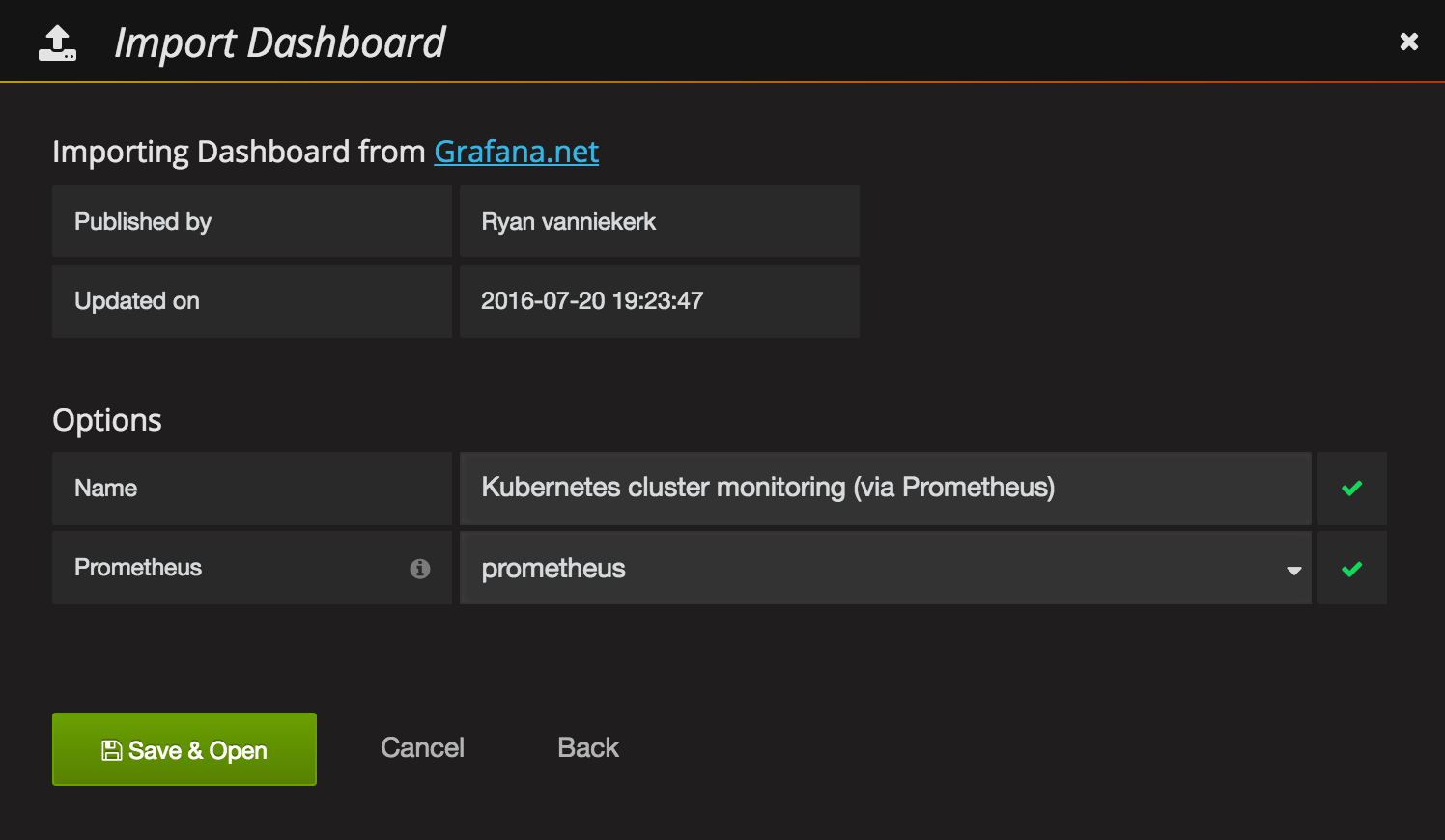Open the Grafana.net link
This screenshot has width=1445, height=840.
[517, 152]
